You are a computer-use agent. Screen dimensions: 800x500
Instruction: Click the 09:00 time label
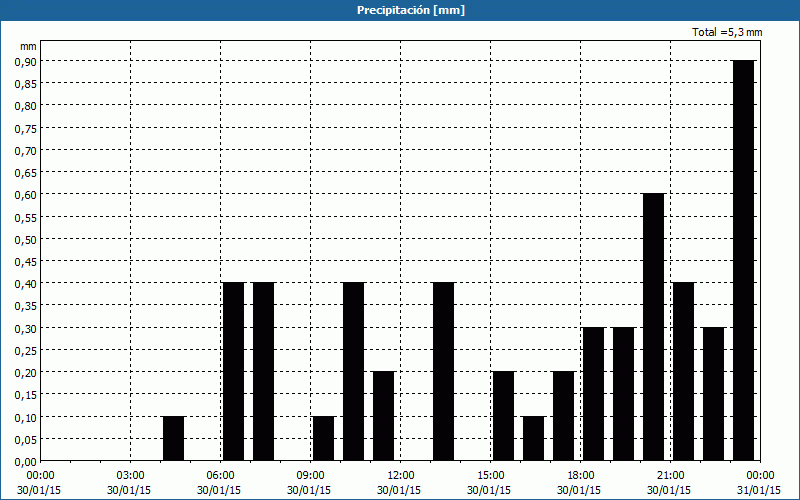pyautogui.click(x=311, y=476)
